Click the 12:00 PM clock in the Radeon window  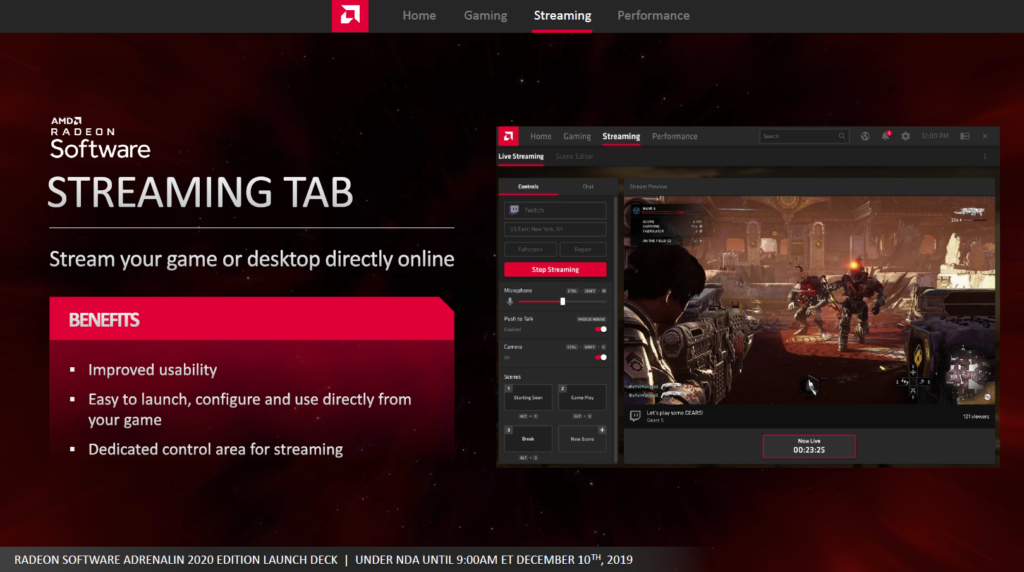tap(935, 136)
